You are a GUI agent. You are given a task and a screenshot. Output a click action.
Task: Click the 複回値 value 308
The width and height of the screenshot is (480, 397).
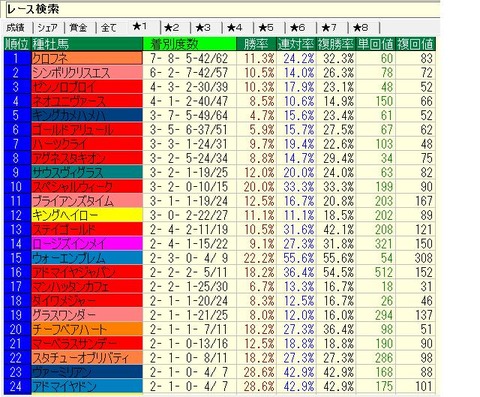coord(415,258)
